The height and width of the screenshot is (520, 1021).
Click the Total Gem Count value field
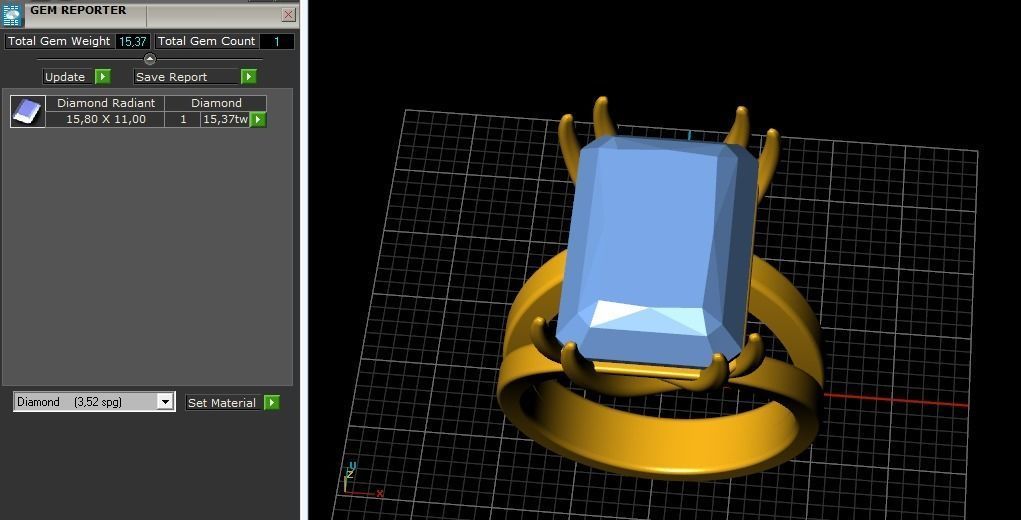pos(277,42)
